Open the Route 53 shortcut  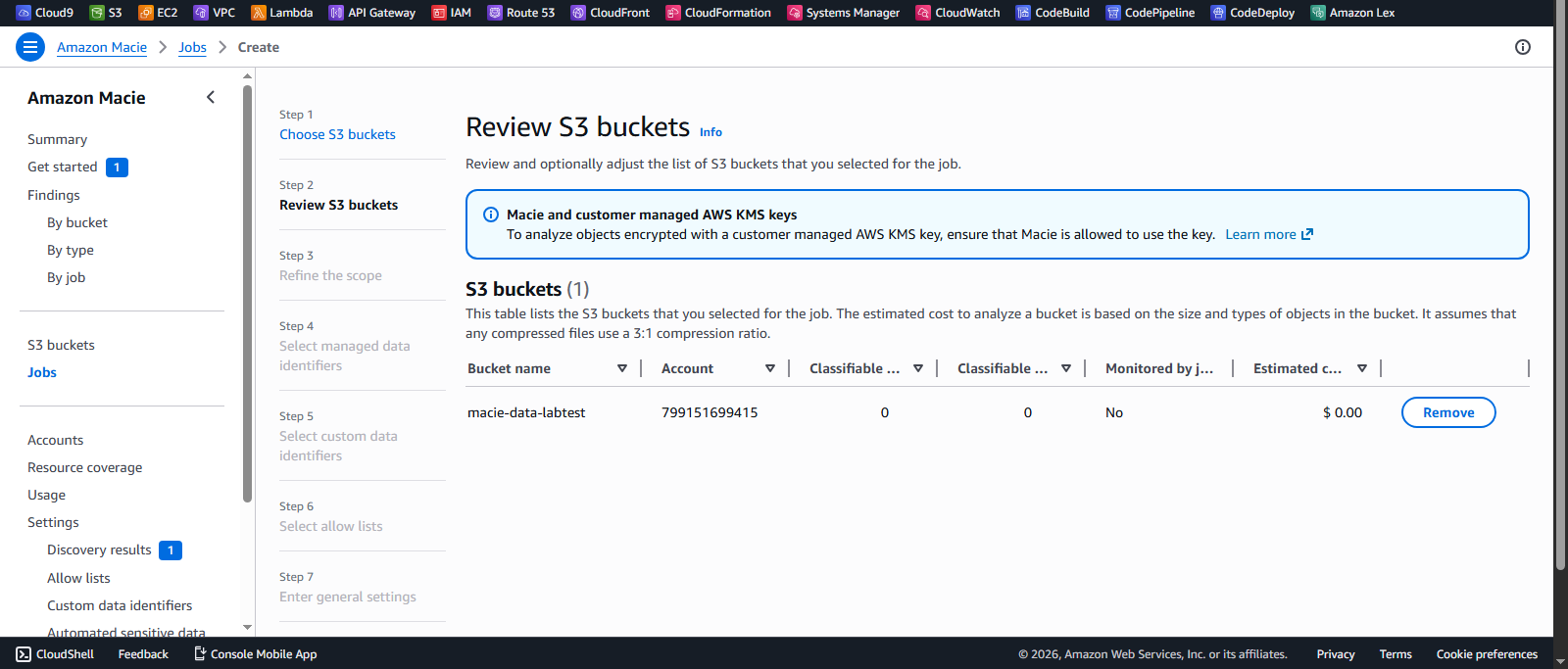(521, 13)
